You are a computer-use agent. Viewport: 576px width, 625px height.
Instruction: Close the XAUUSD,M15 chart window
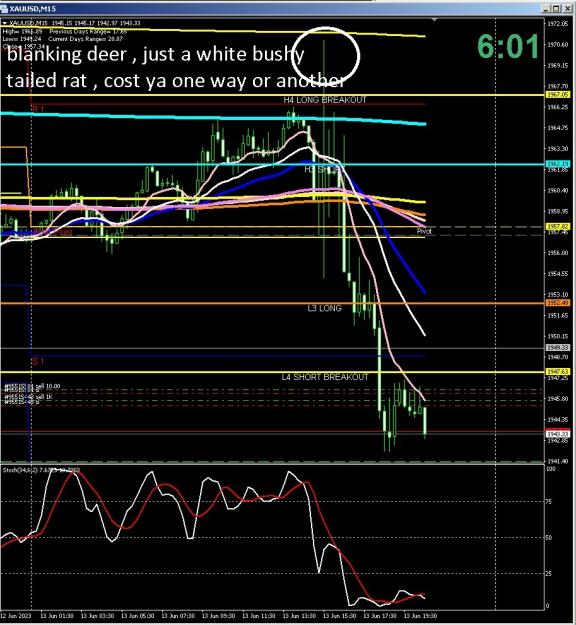(x=566, y=8)
